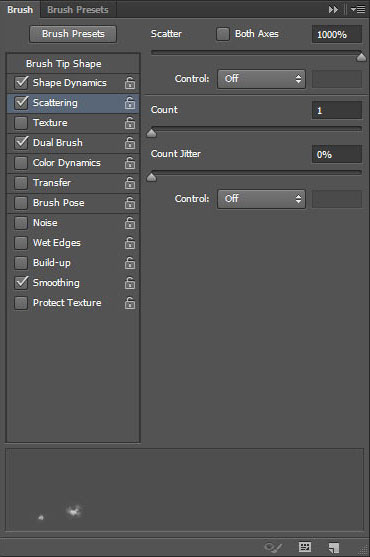The image size is (370, 557).
Task: Open the Preset Manager icon at bottom
Action: coord(305,547)
